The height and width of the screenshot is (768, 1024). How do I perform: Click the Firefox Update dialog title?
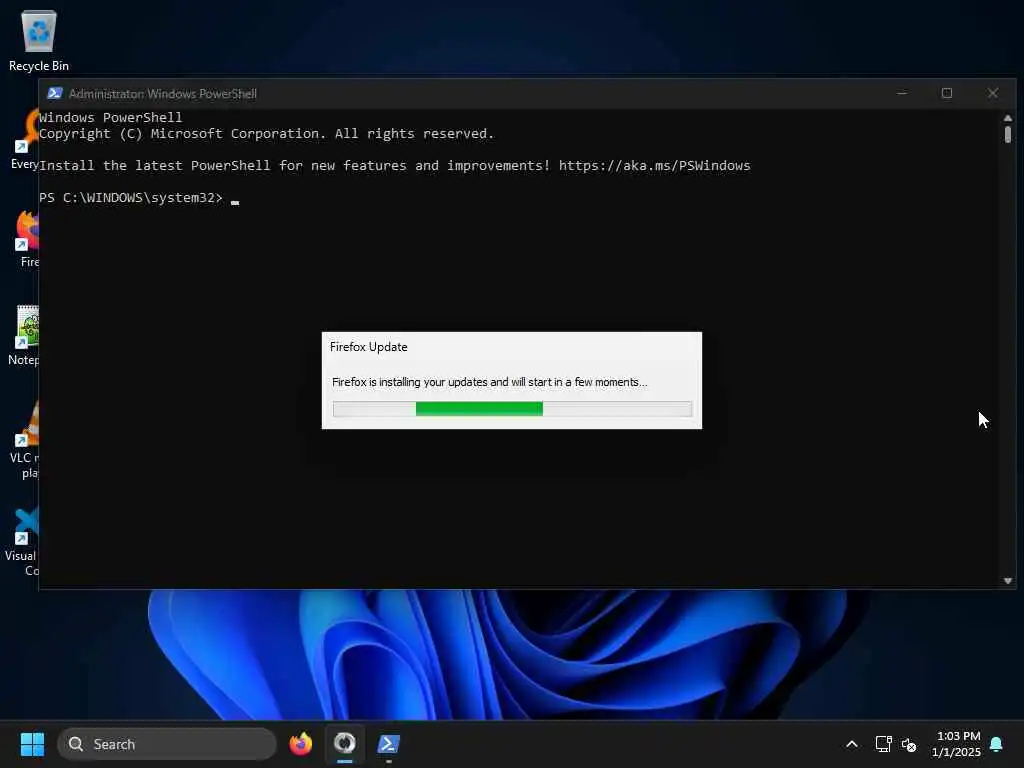368,347
